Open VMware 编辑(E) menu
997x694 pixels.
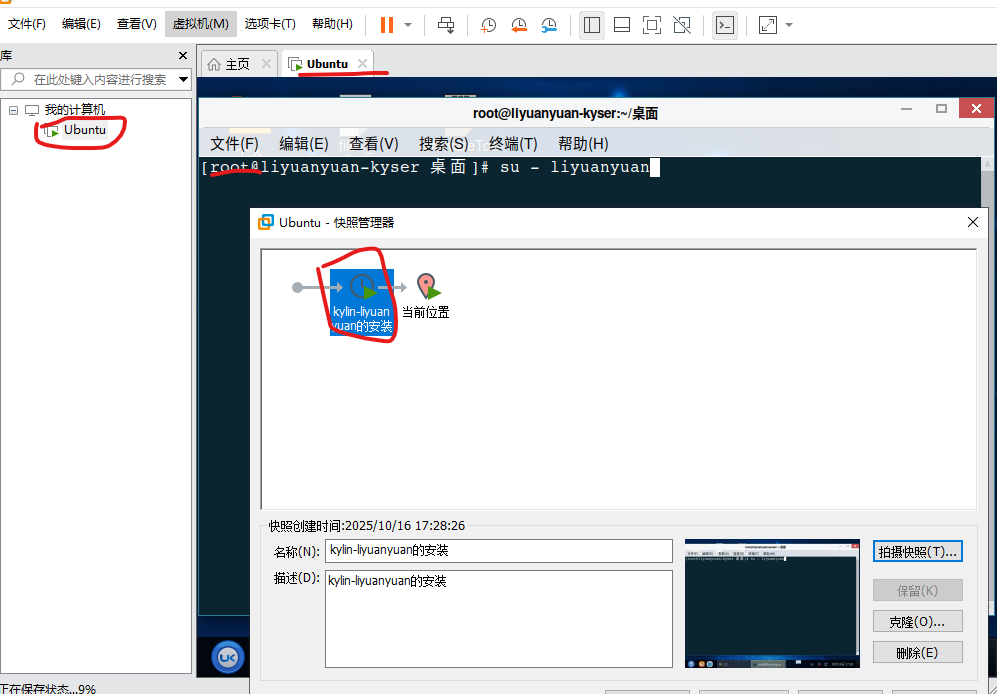(81, 24)
